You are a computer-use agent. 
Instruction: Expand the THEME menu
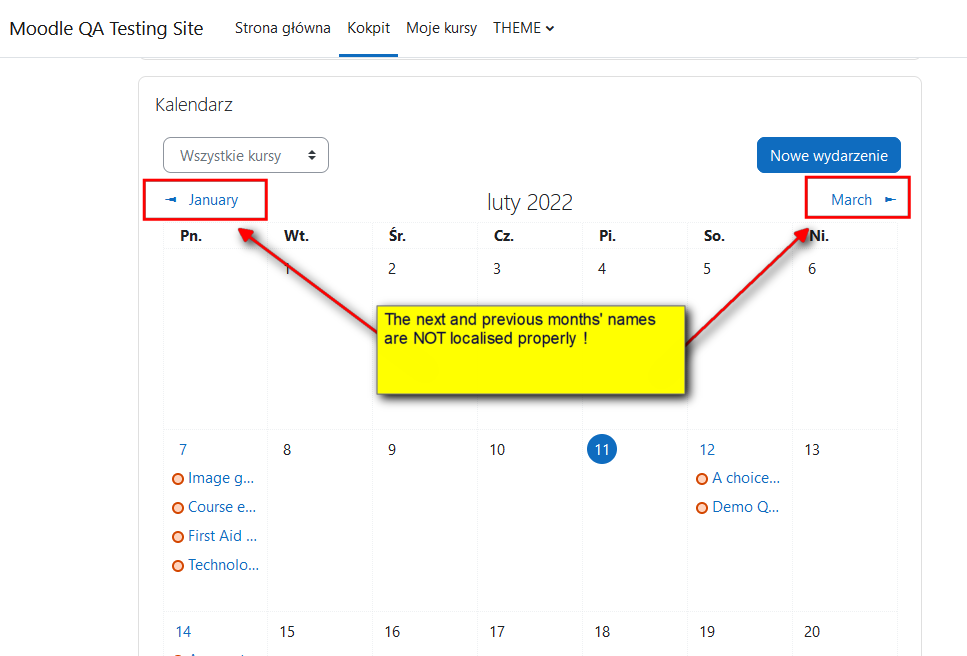pos(524,28)
